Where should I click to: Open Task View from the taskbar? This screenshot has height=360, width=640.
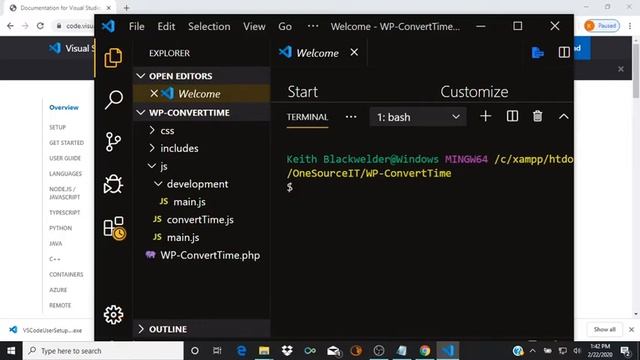tap(217, 351)
